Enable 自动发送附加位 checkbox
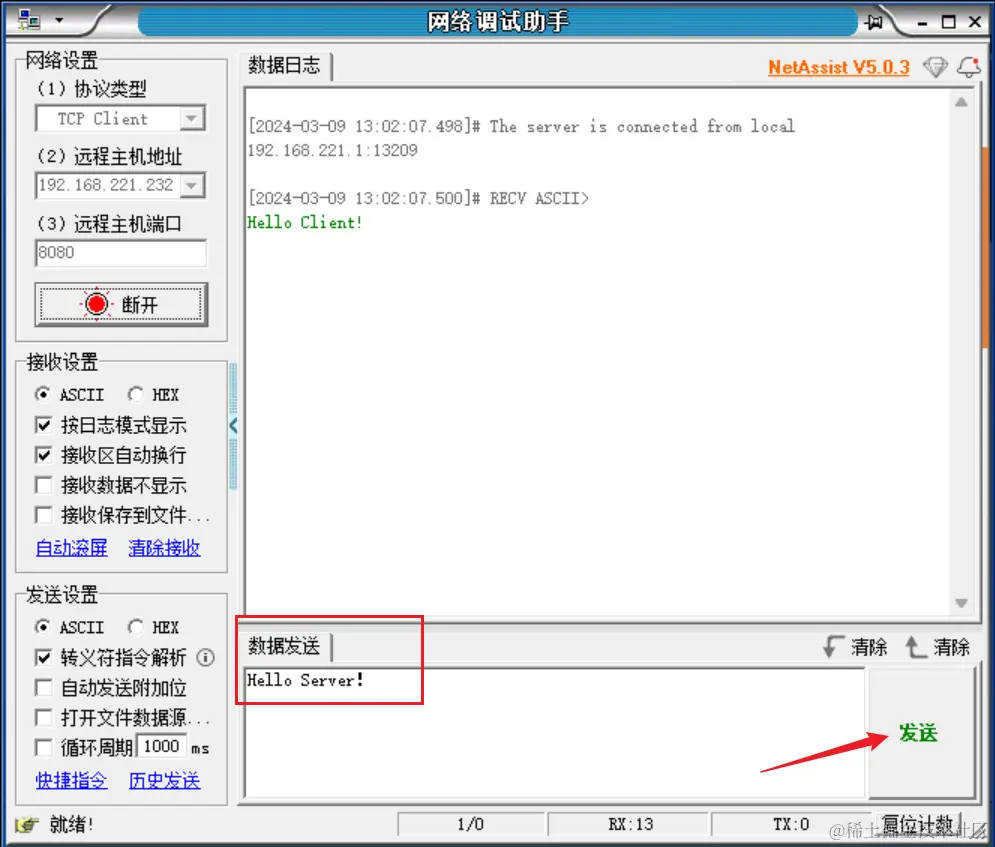This screenshot has width=995, height=847. [43, 688]
